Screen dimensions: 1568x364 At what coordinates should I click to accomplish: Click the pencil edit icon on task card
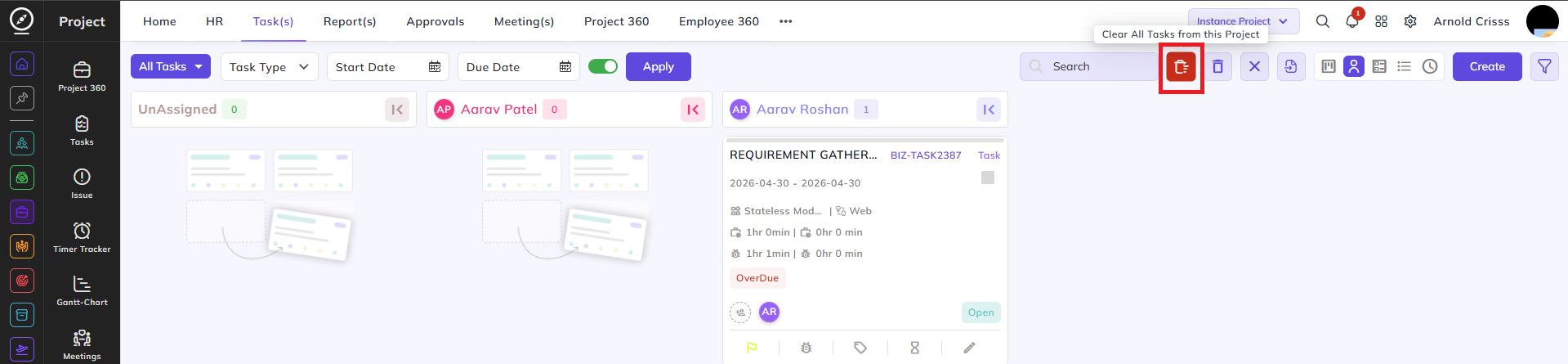(969, 348)
